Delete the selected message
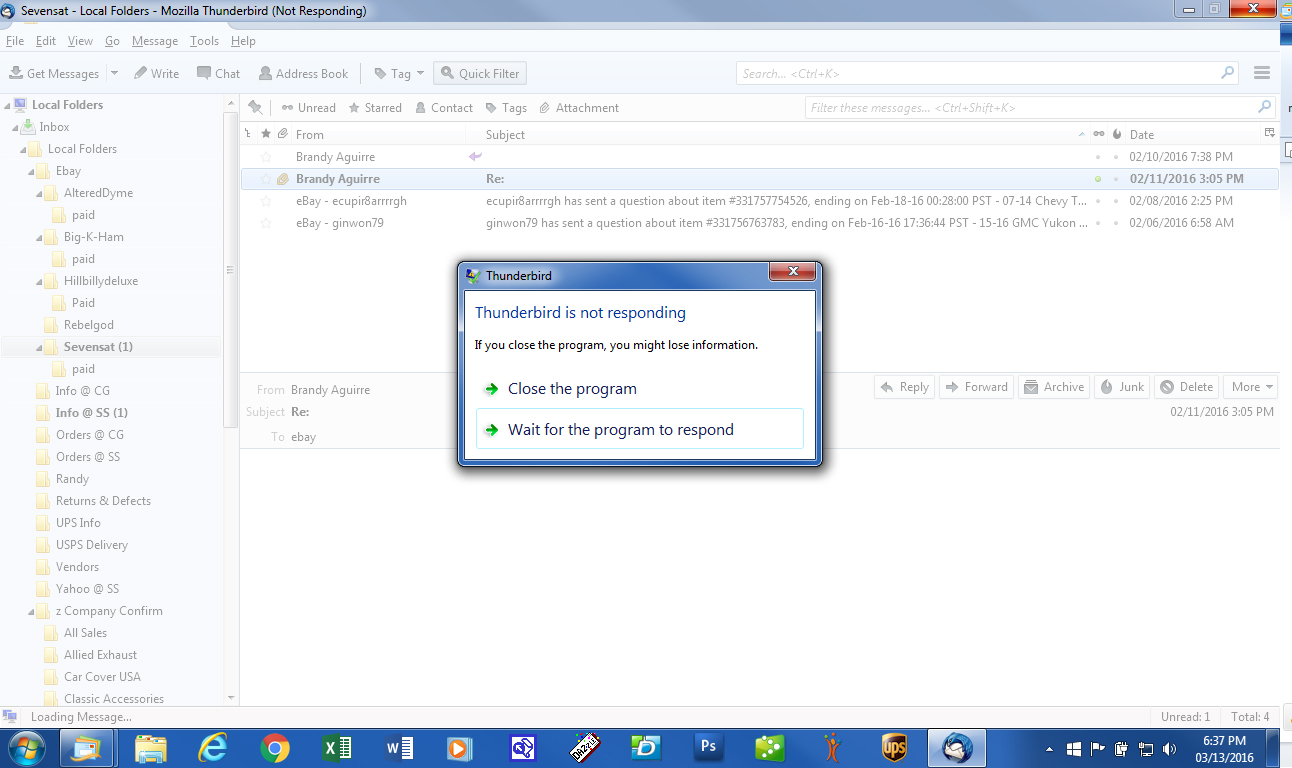 pyautogui.click(x=1186, y=387)
